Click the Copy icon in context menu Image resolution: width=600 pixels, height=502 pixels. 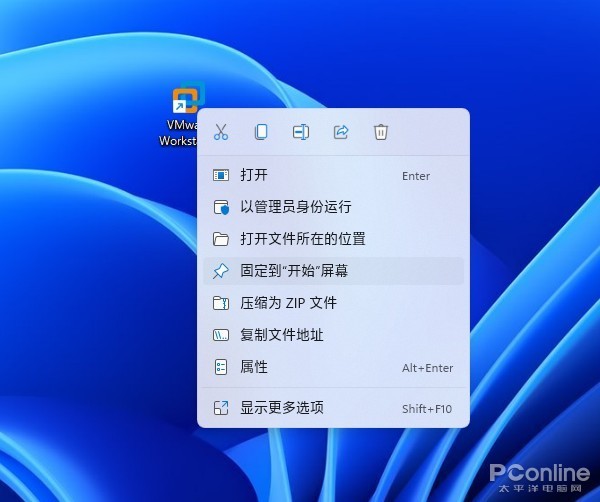pyautogui.click(x=261, y=132)
